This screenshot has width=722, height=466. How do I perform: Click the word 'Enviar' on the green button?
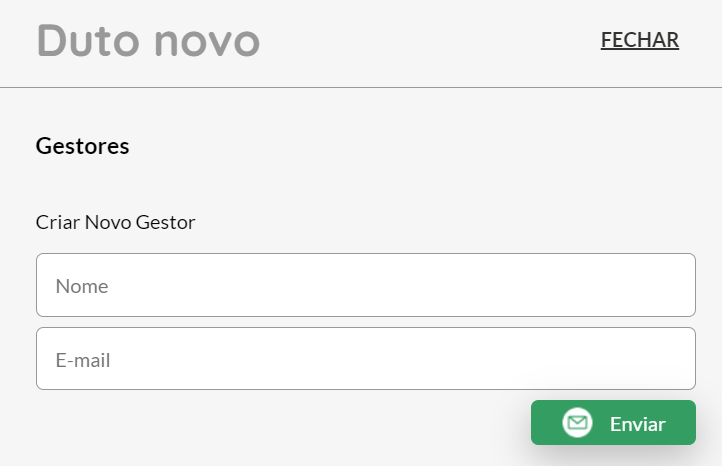coord(637,424)
